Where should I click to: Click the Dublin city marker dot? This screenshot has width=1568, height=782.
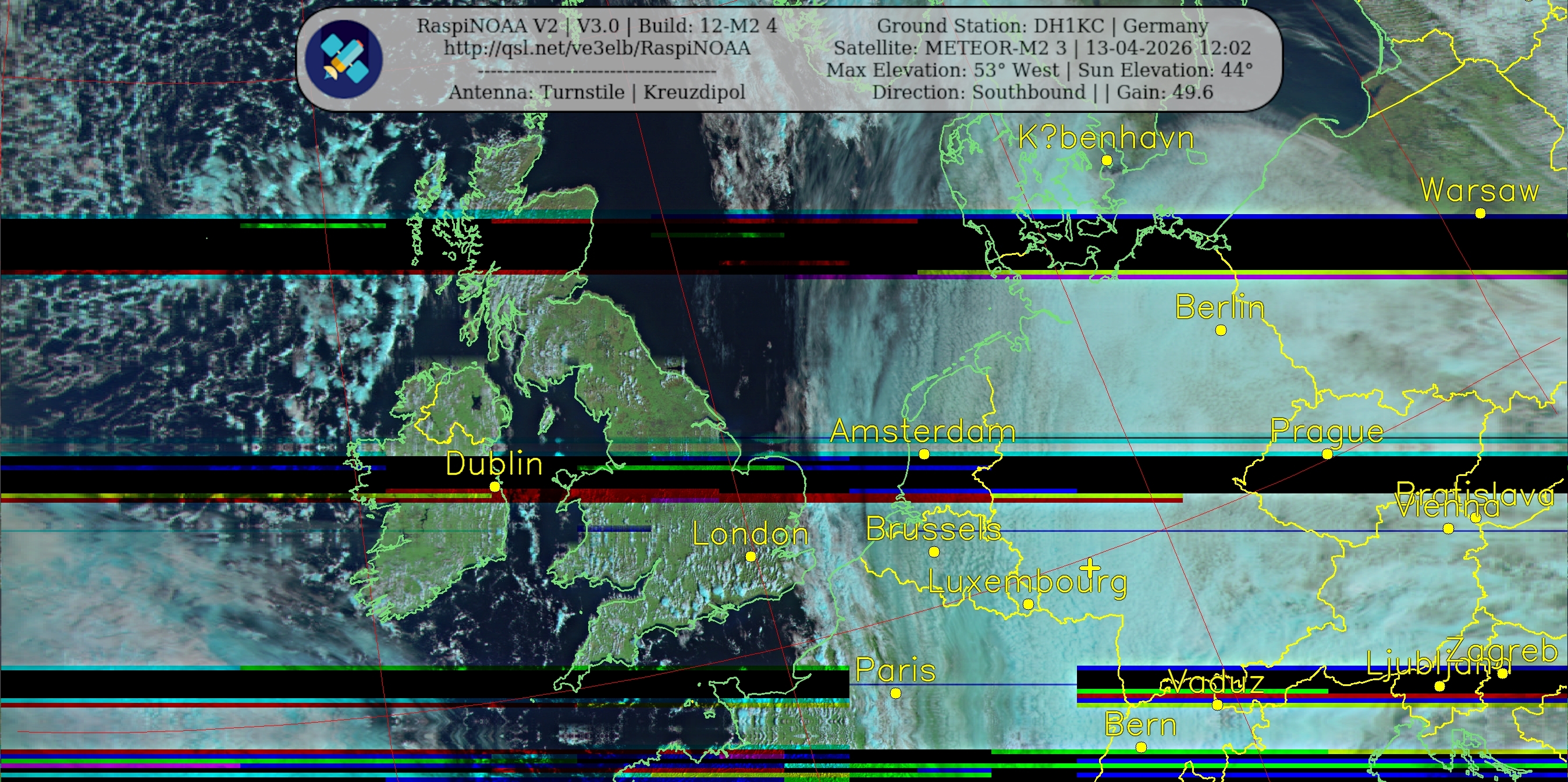click(495, 487)
